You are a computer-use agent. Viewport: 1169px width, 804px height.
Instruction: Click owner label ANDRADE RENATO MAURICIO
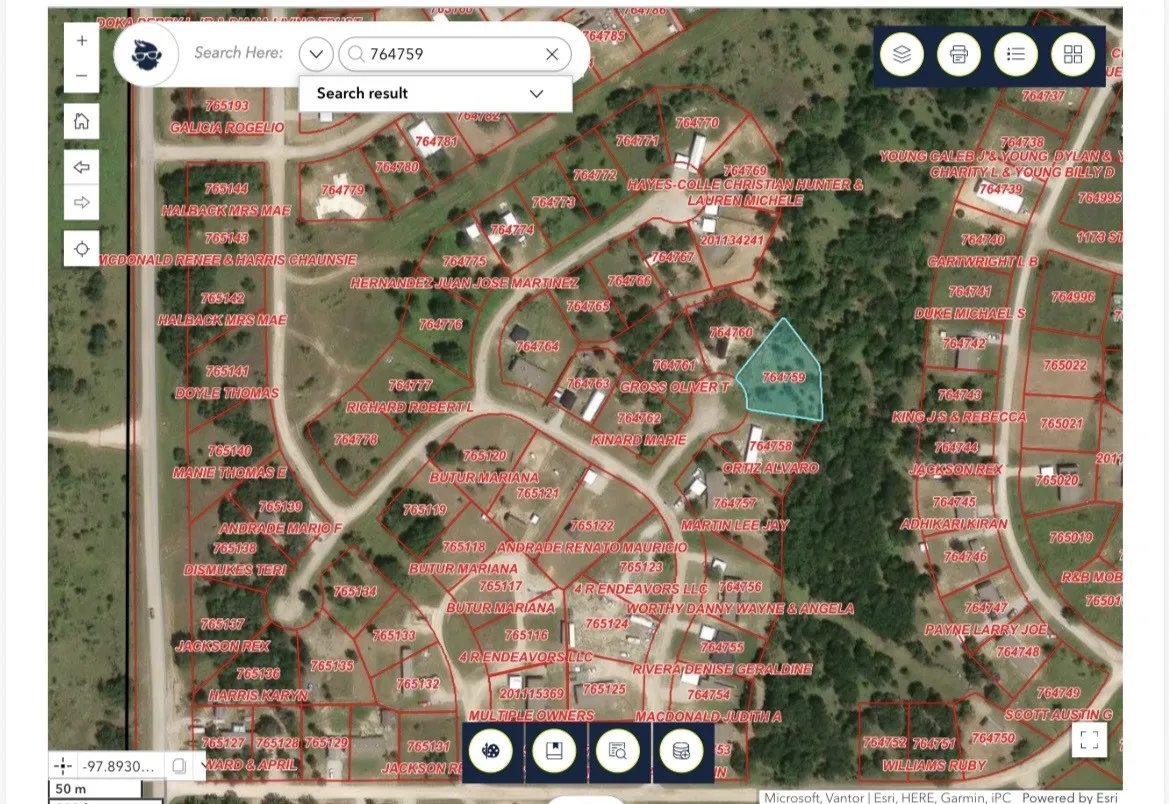593,547
